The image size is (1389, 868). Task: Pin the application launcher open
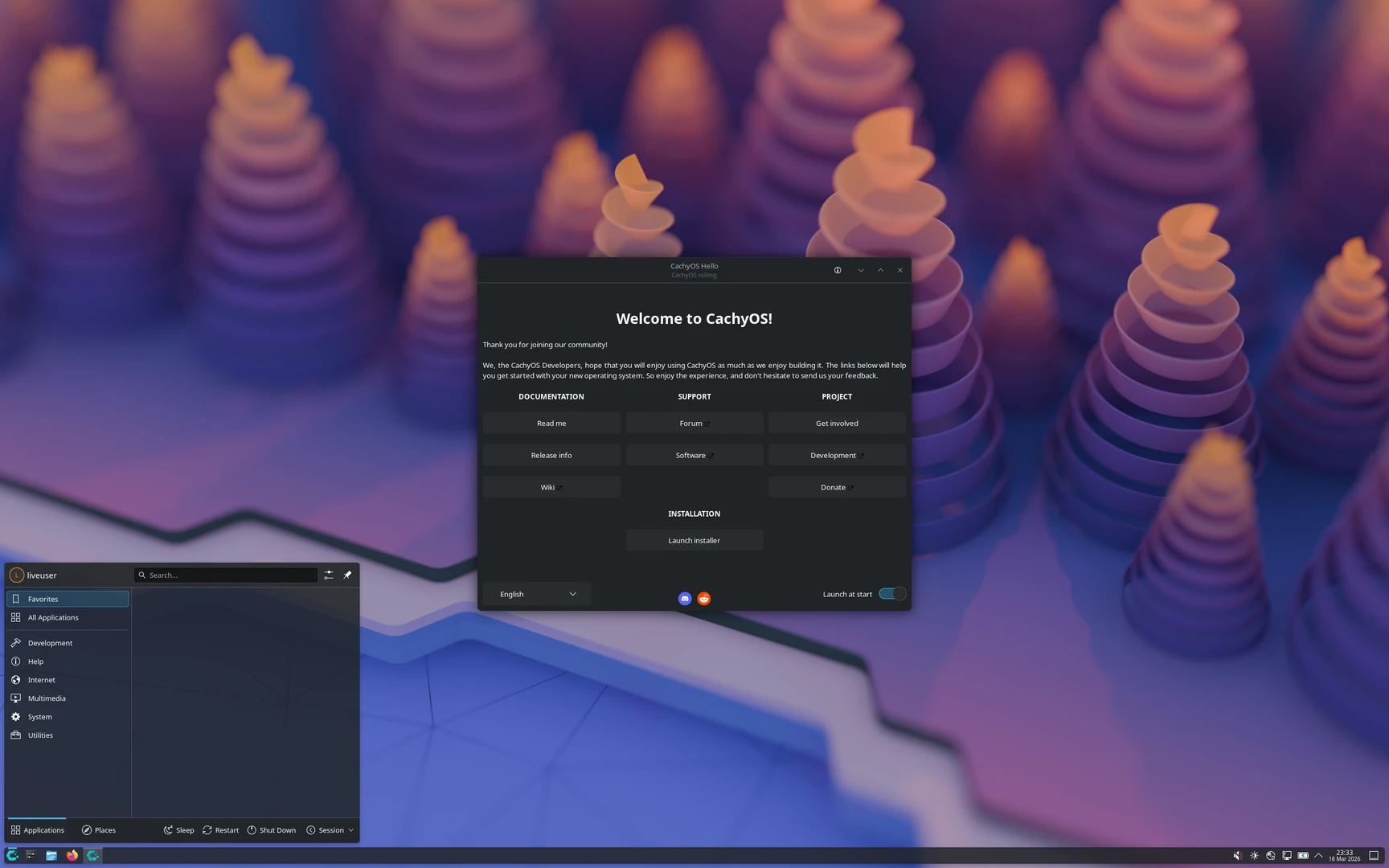[347, 575]
